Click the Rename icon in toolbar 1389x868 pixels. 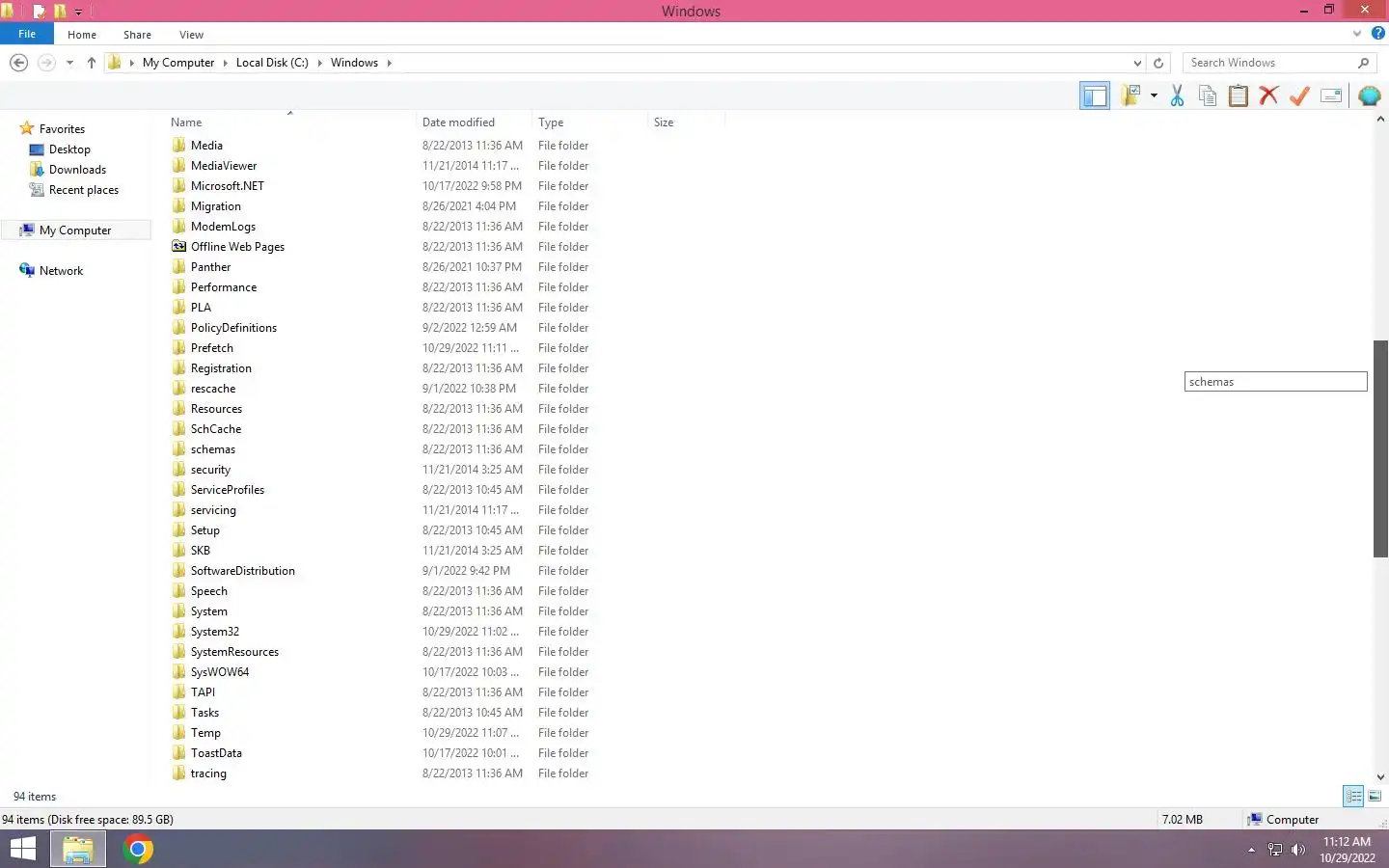[1331, 95]
